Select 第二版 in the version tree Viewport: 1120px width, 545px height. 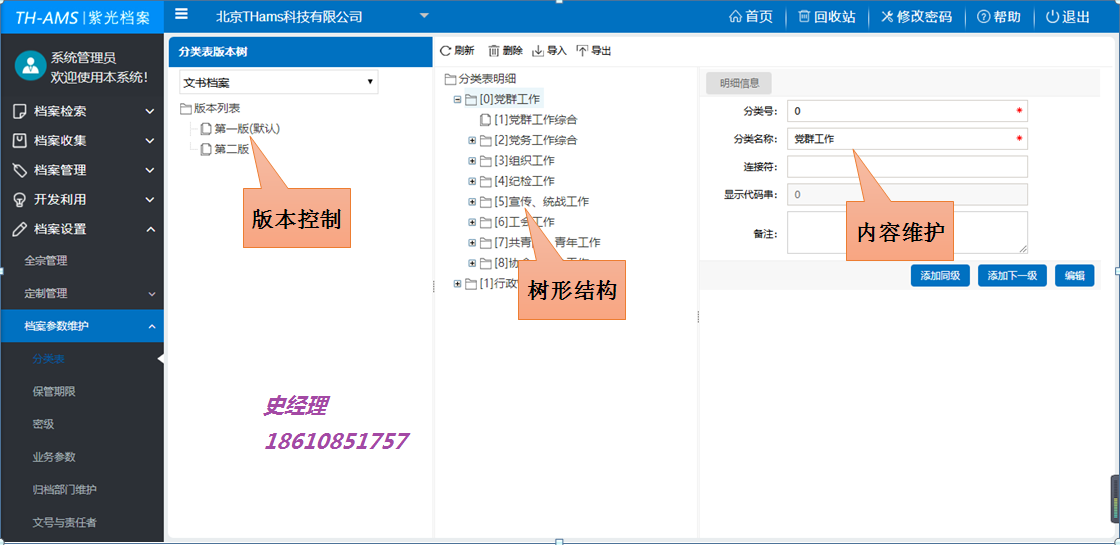[x=231, y=149]
